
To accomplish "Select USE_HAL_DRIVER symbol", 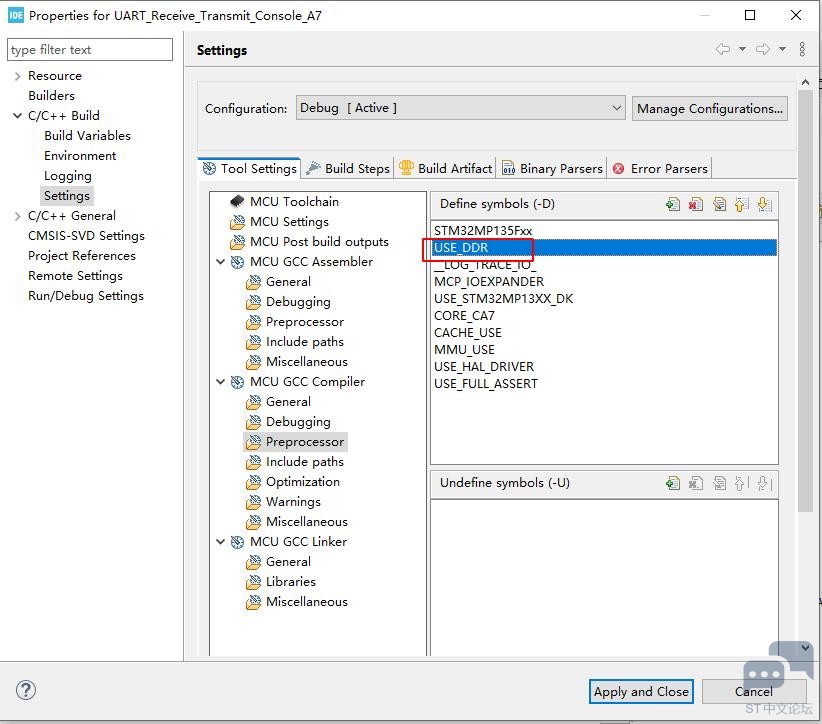I will (484, 367).
